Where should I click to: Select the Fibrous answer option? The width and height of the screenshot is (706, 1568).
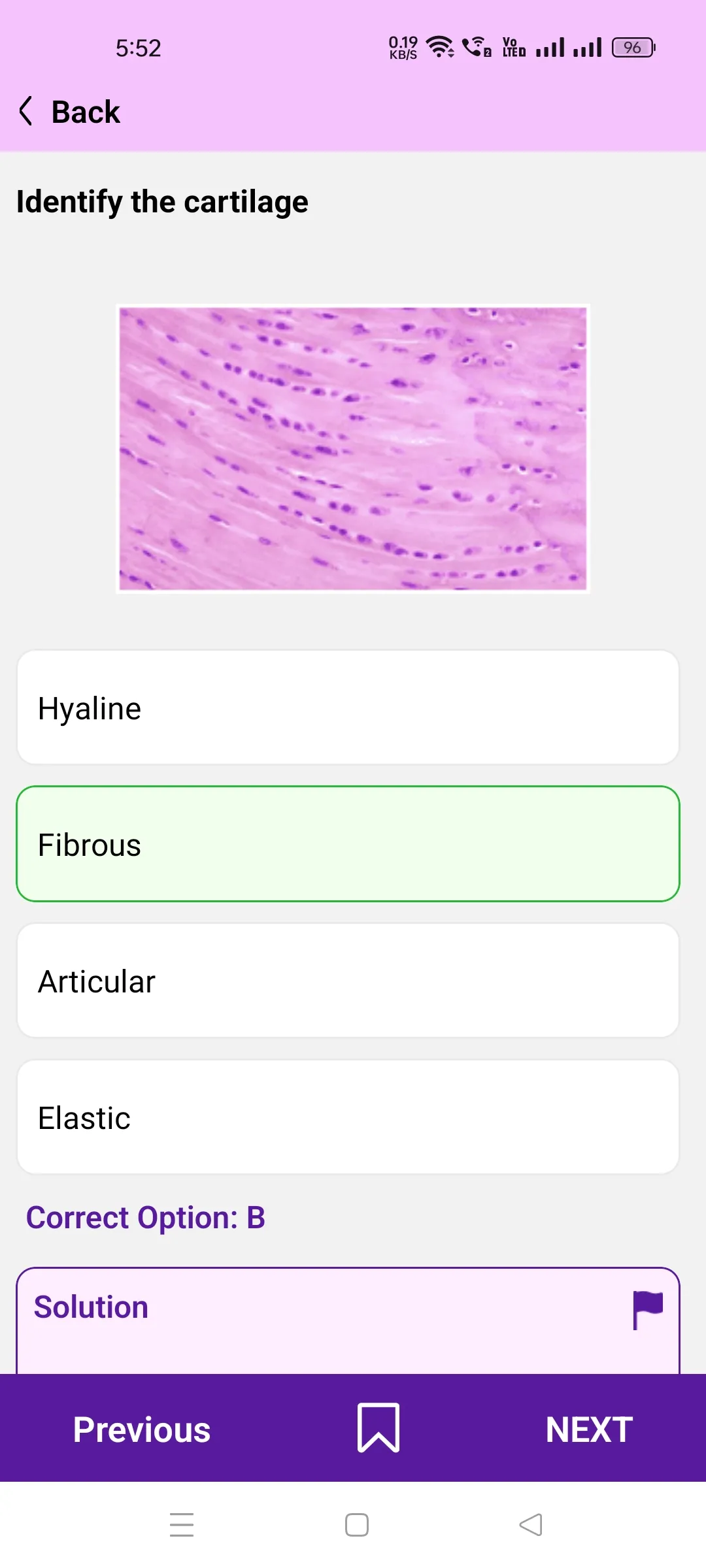coord(348,844)
